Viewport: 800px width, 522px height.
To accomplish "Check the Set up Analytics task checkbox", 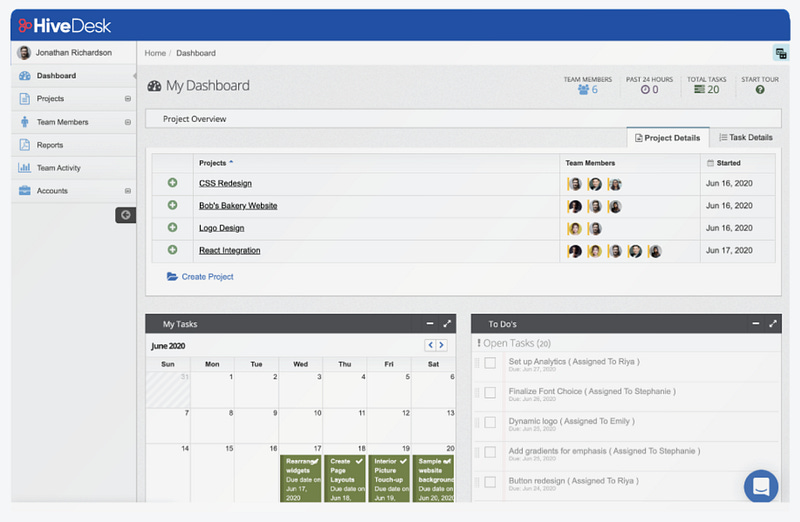I will point(490,363).
